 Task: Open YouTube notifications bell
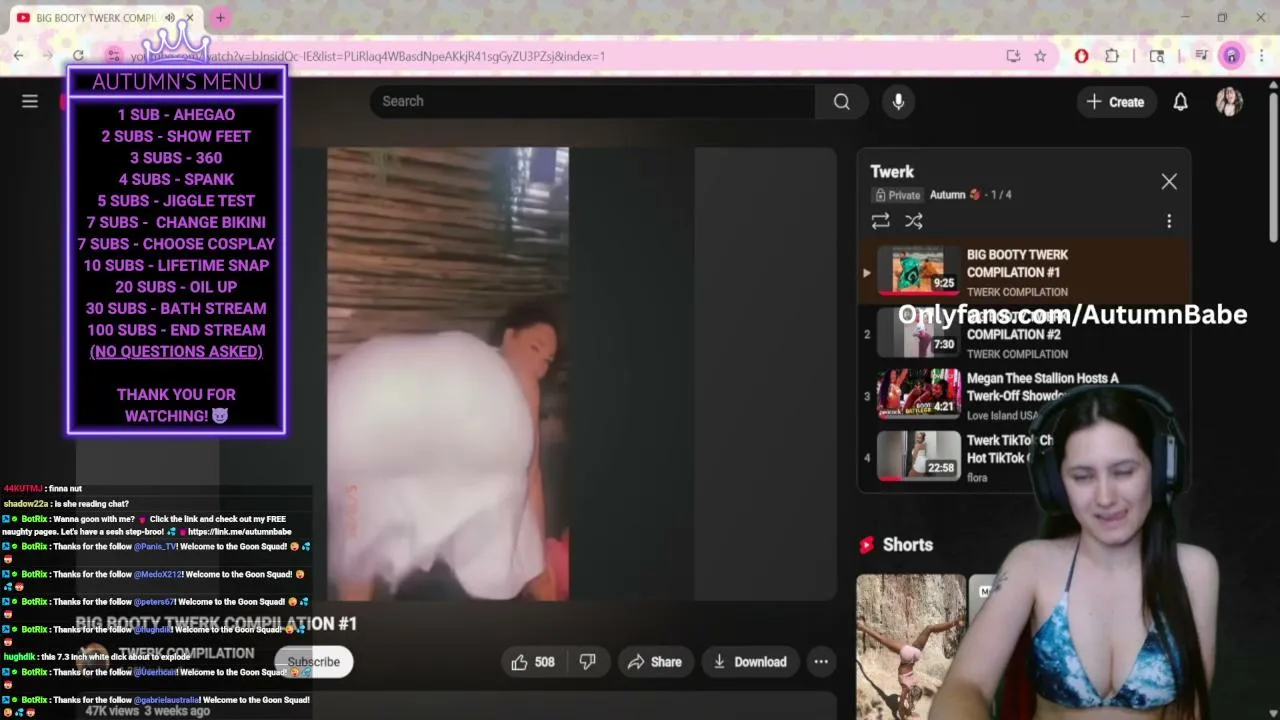(1180, 101)
